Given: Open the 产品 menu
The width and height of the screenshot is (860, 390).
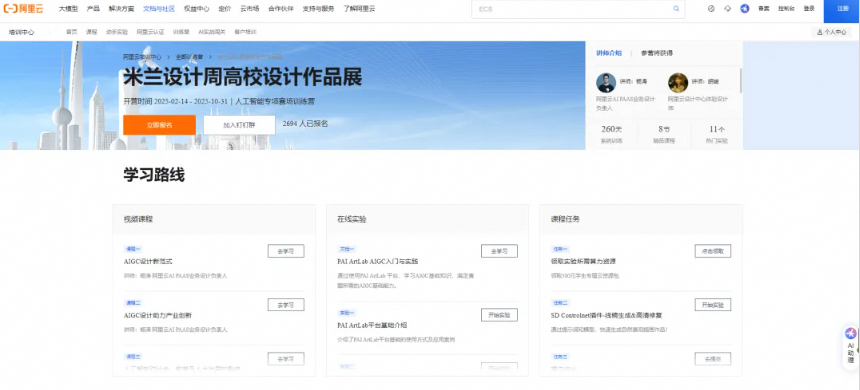Looking at the screenshot, I should click(x=93, y=9).
